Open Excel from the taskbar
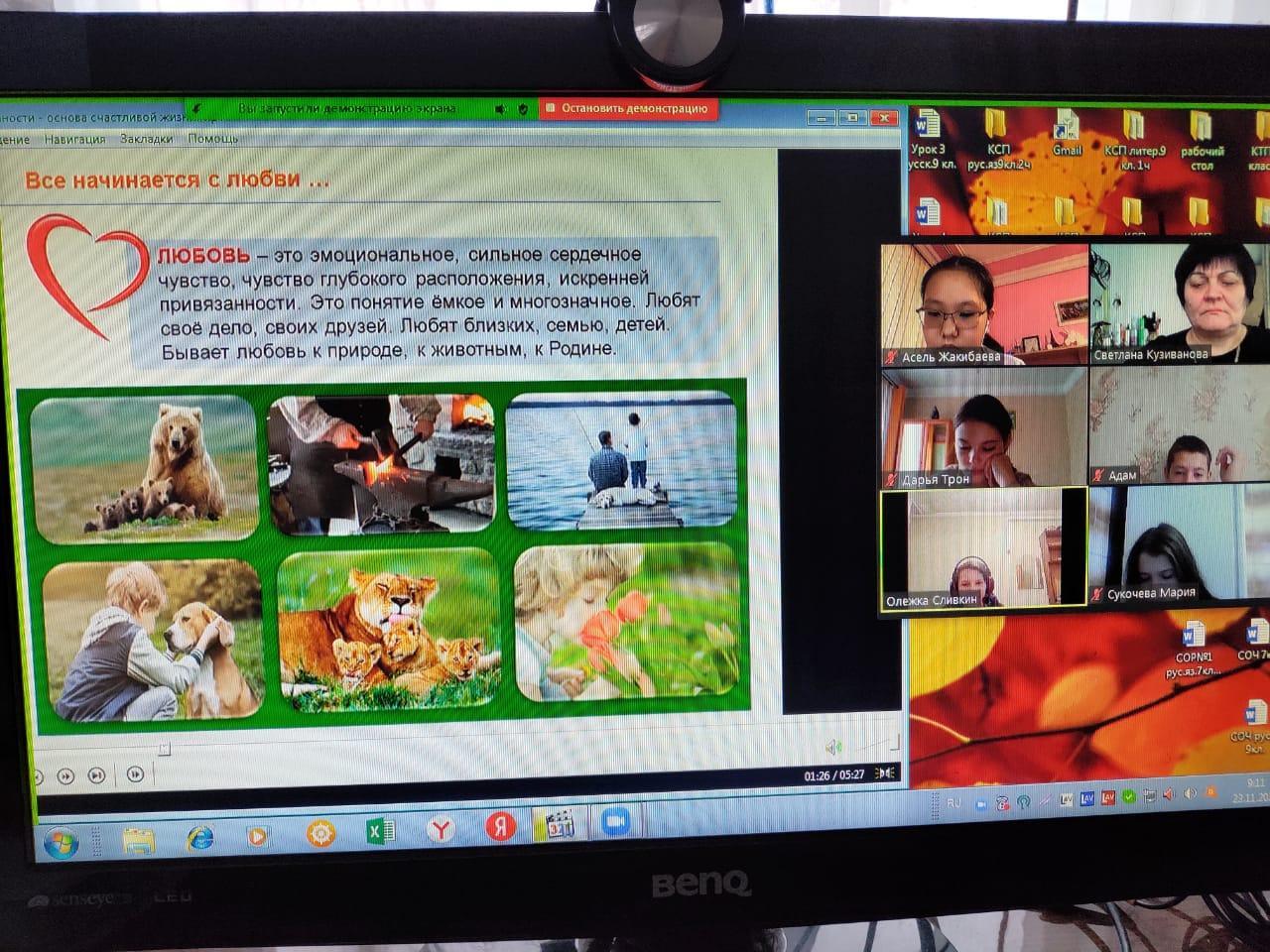1270x952 pixels. [x=380, y=831]
